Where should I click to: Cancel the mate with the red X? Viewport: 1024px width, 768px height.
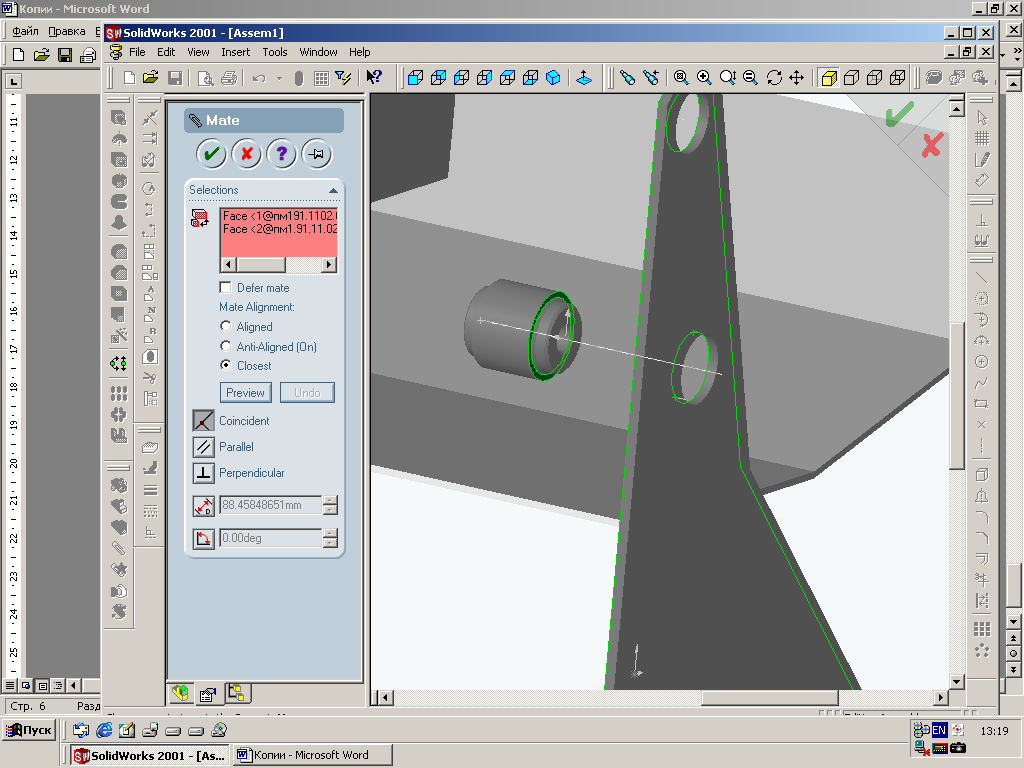(246, 154)
